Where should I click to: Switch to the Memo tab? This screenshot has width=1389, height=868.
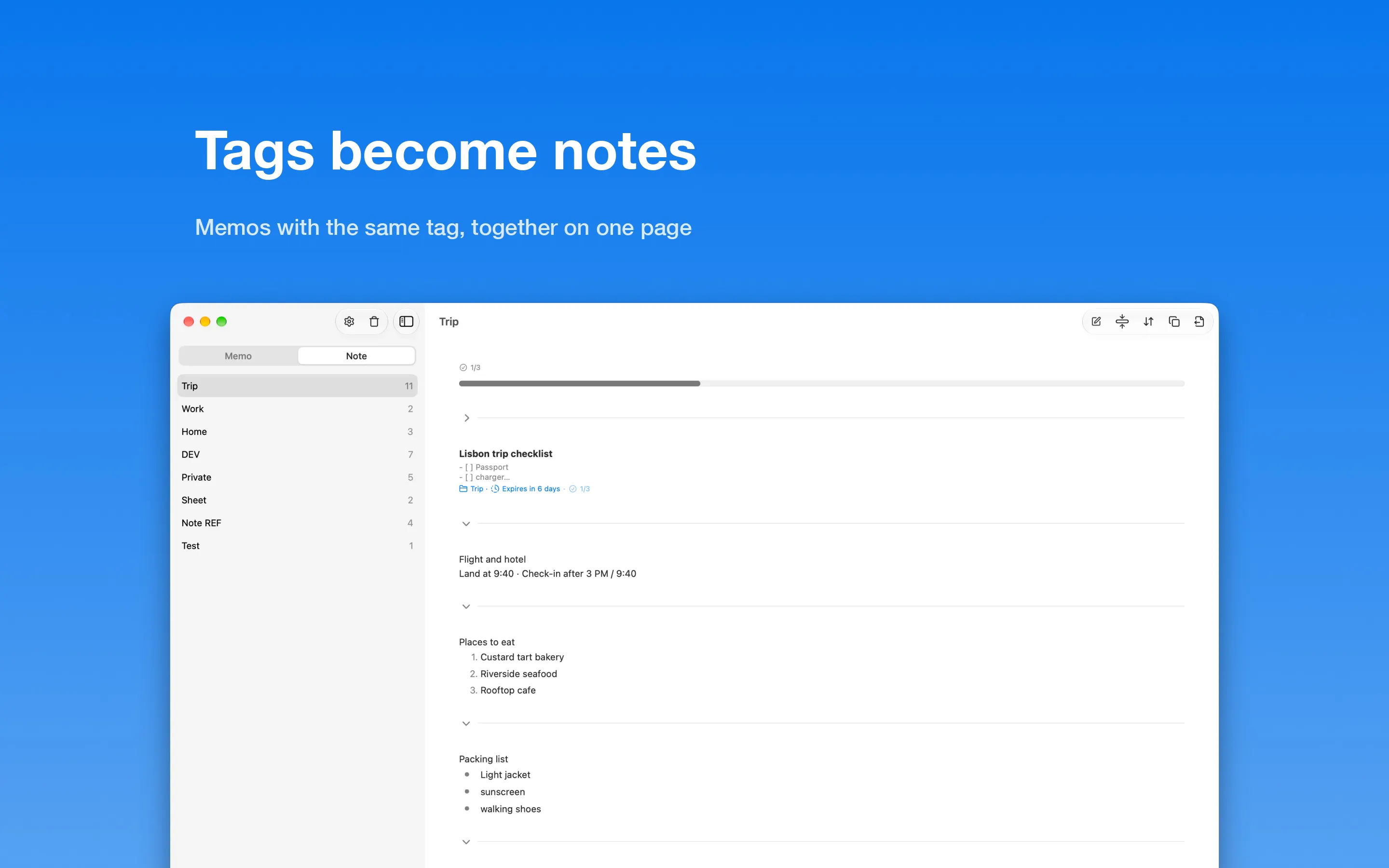click(238, 356)
